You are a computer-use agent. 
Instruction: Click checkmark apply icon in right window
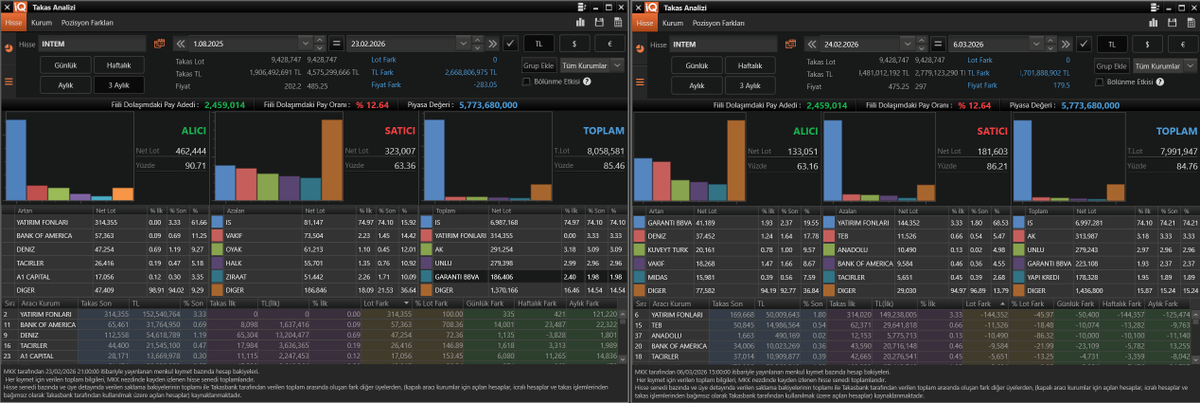[x=1082, y=44]
